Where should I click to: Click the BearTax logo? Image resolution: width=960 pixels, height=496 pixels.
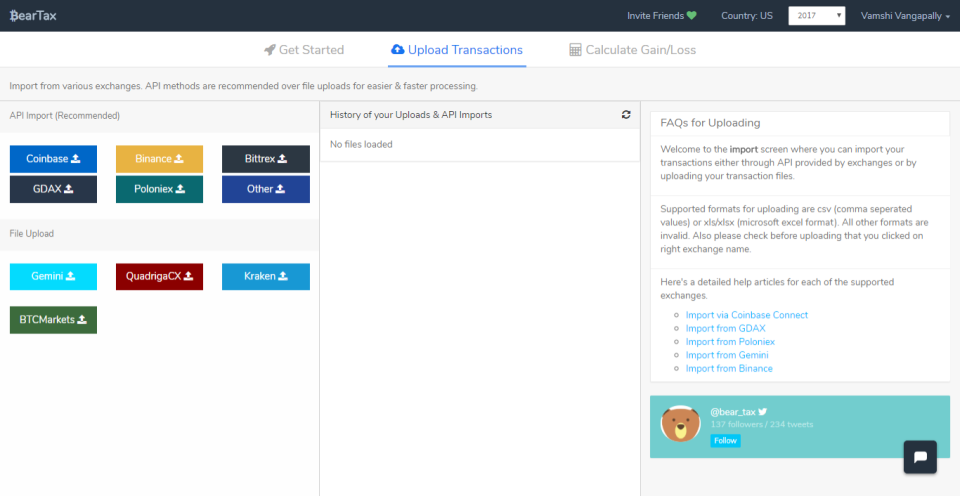[33, 16]
